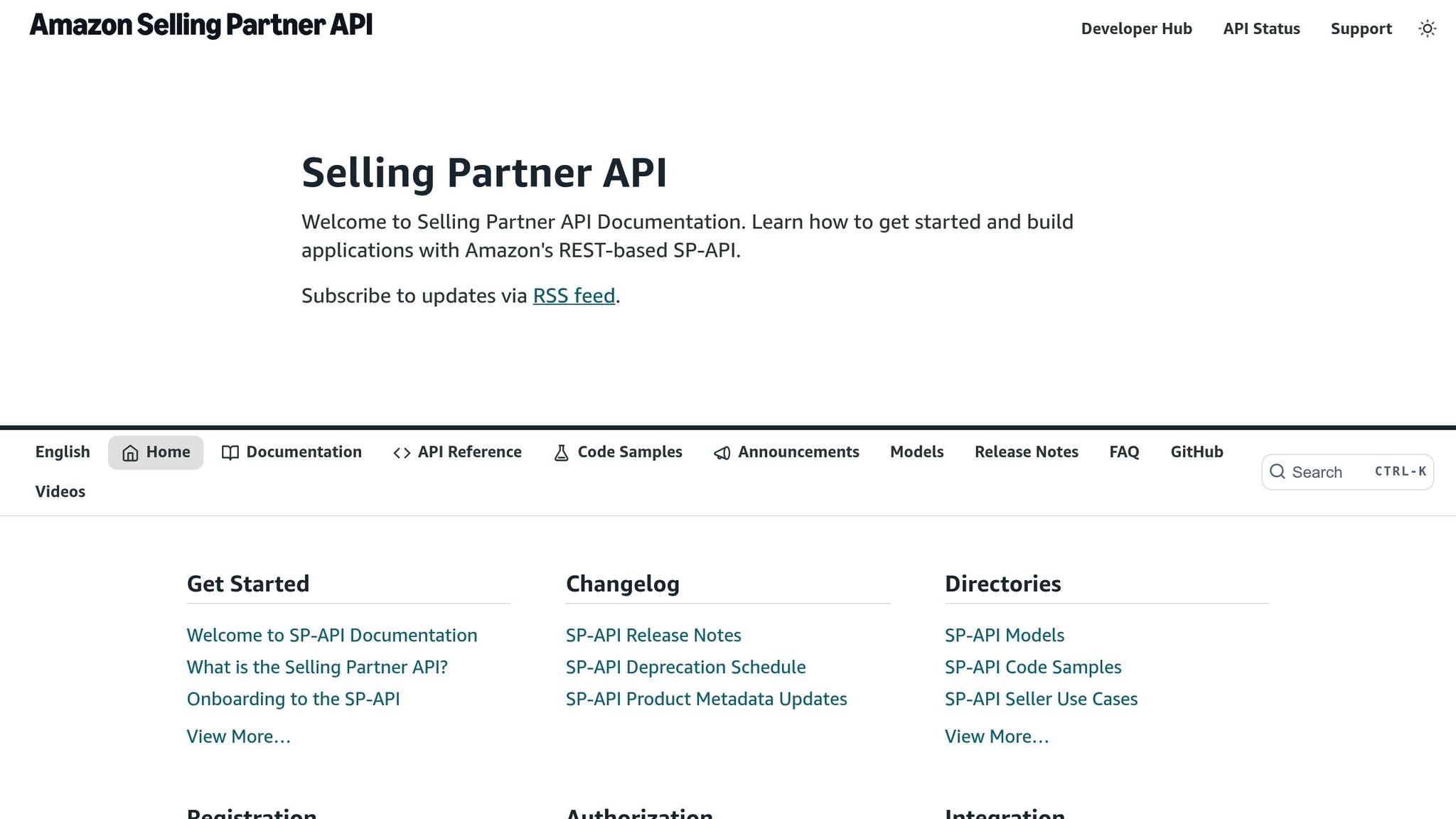Viewport: 1456px width, 819px height.
Task: Expand View More under Directories
Action: [996, 737]
